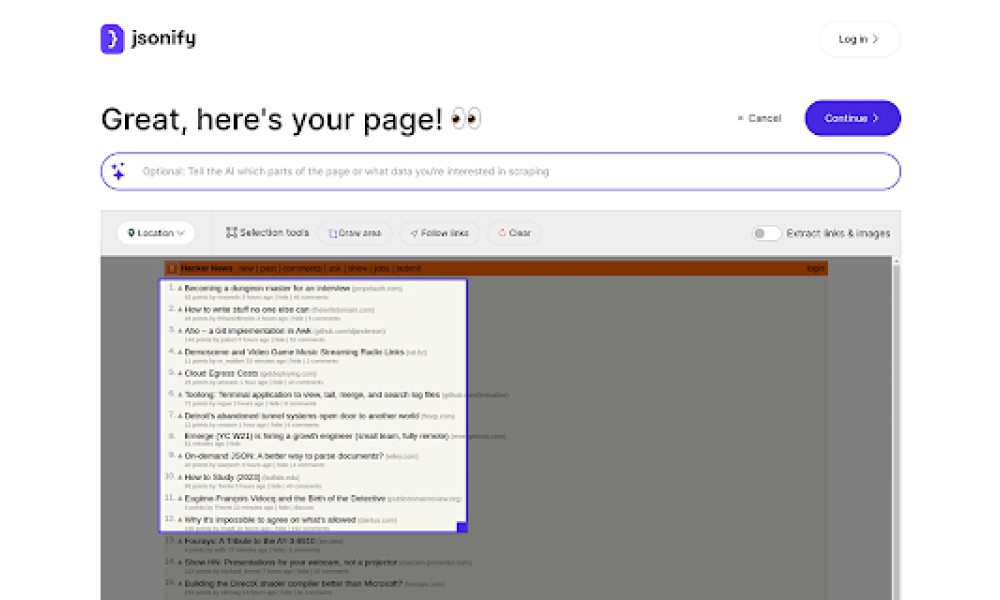The width and height of the screenshot is (1000, 600).
Task: Select the Follow links tool
Action: (x=439, y=233)
